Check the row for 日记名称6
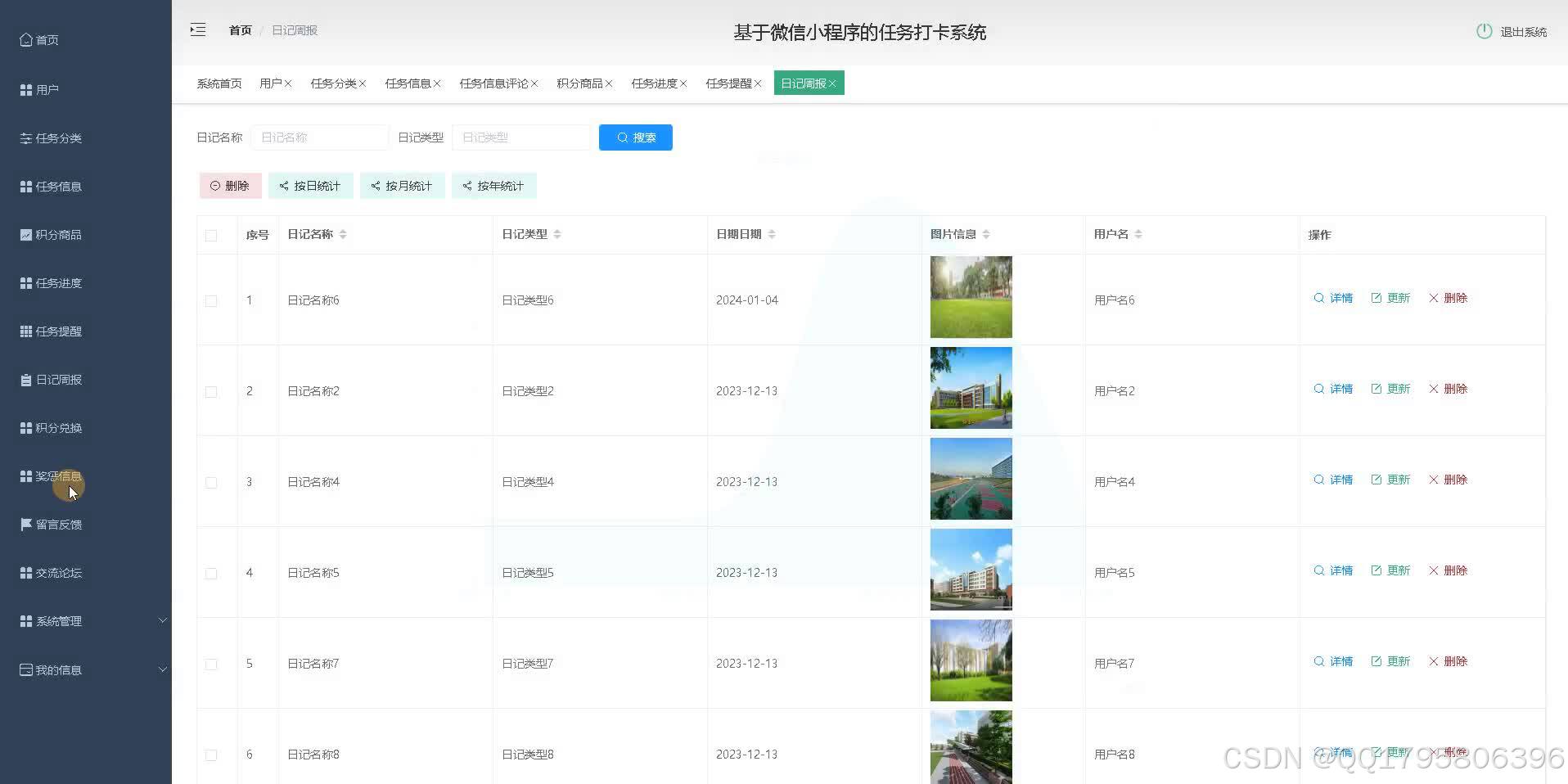Viewport: 1568px width, 784px height. (x=211, y=301)
